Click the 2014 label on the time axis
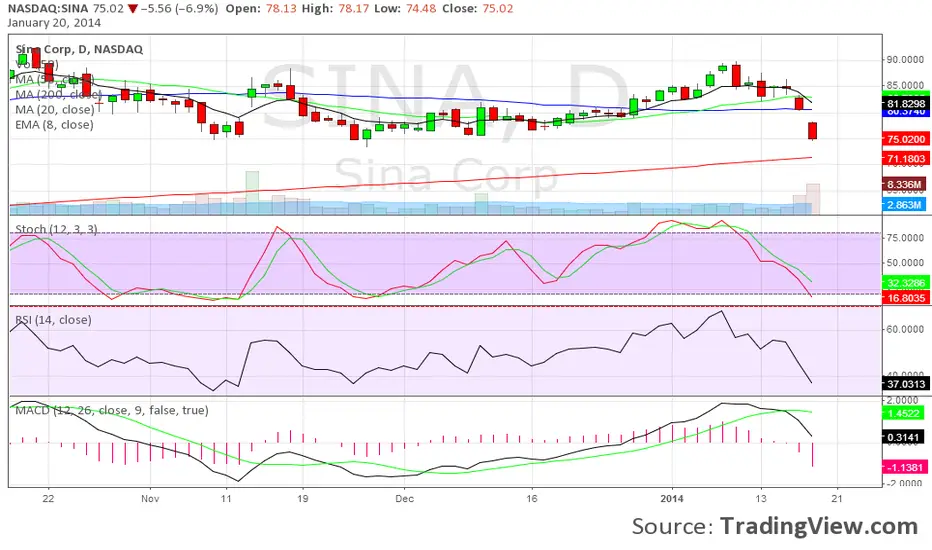The width and height of the screenshot is (932, 550). coord(672,498)
